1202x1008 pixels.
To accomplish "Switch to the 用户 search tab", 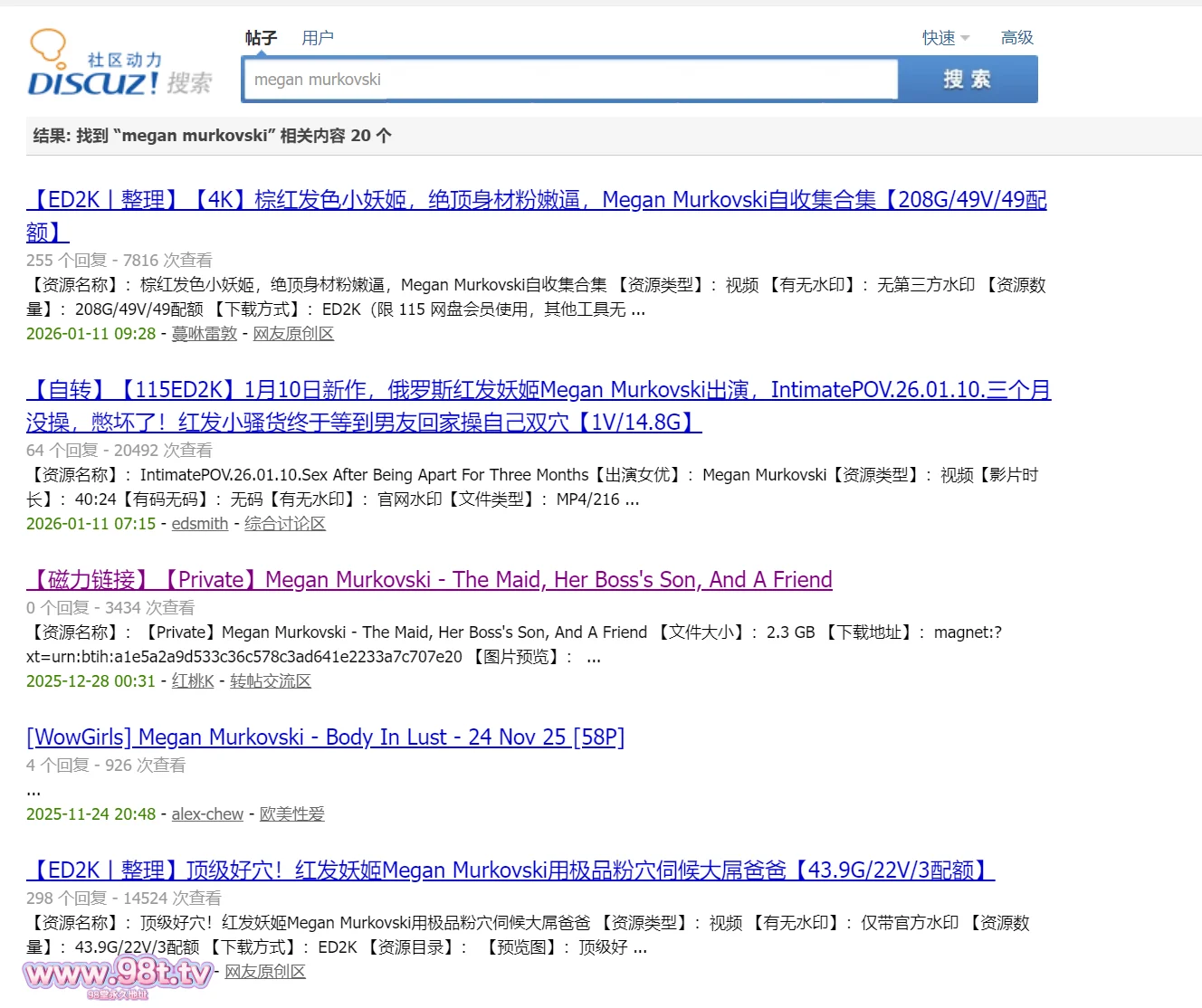I will 318,38.
